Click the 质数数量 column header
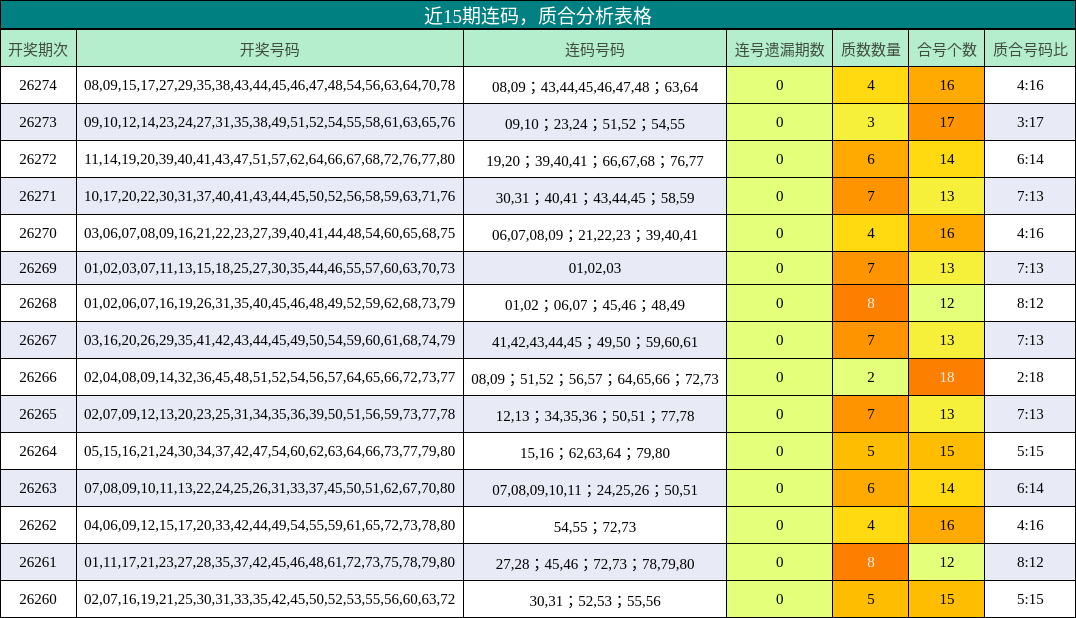1076x618 pixels. pyautogui.click(x=871, y=49)
